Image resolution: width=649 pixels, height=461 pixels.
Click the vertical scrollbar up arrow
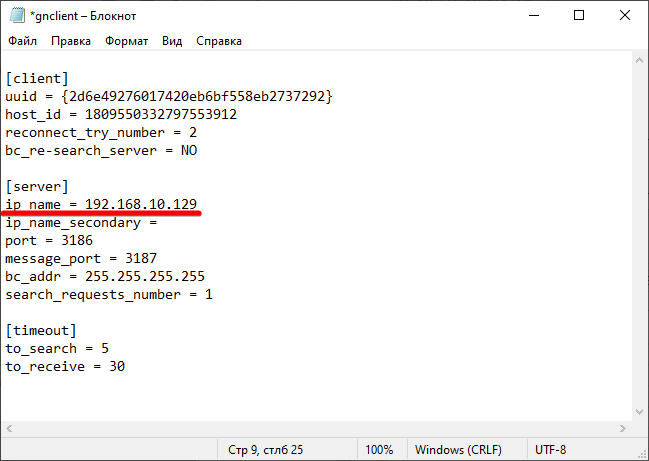click(x=639, y=60)
